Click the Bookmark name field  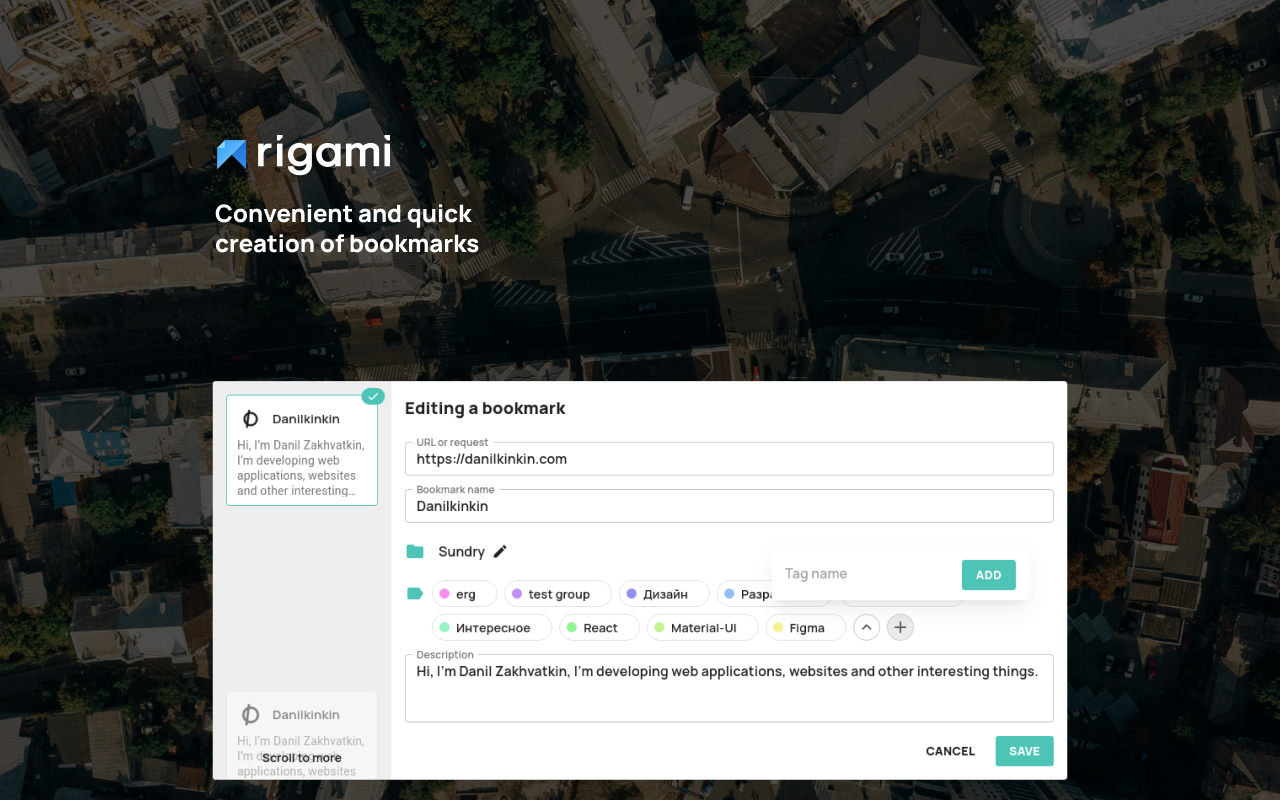(729, 506)
